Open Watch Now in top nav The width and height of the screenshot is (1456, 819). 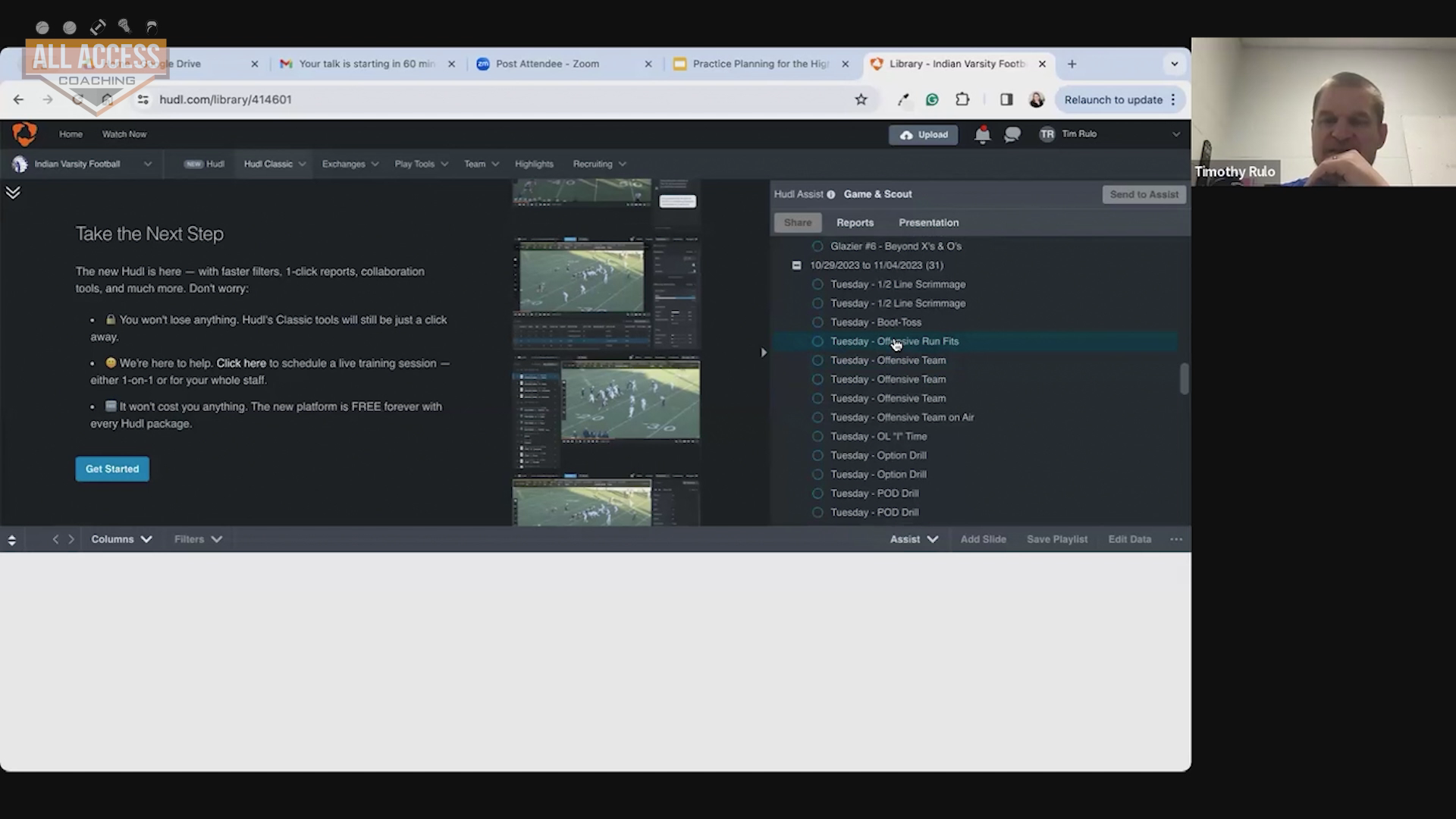pos(124,134)
